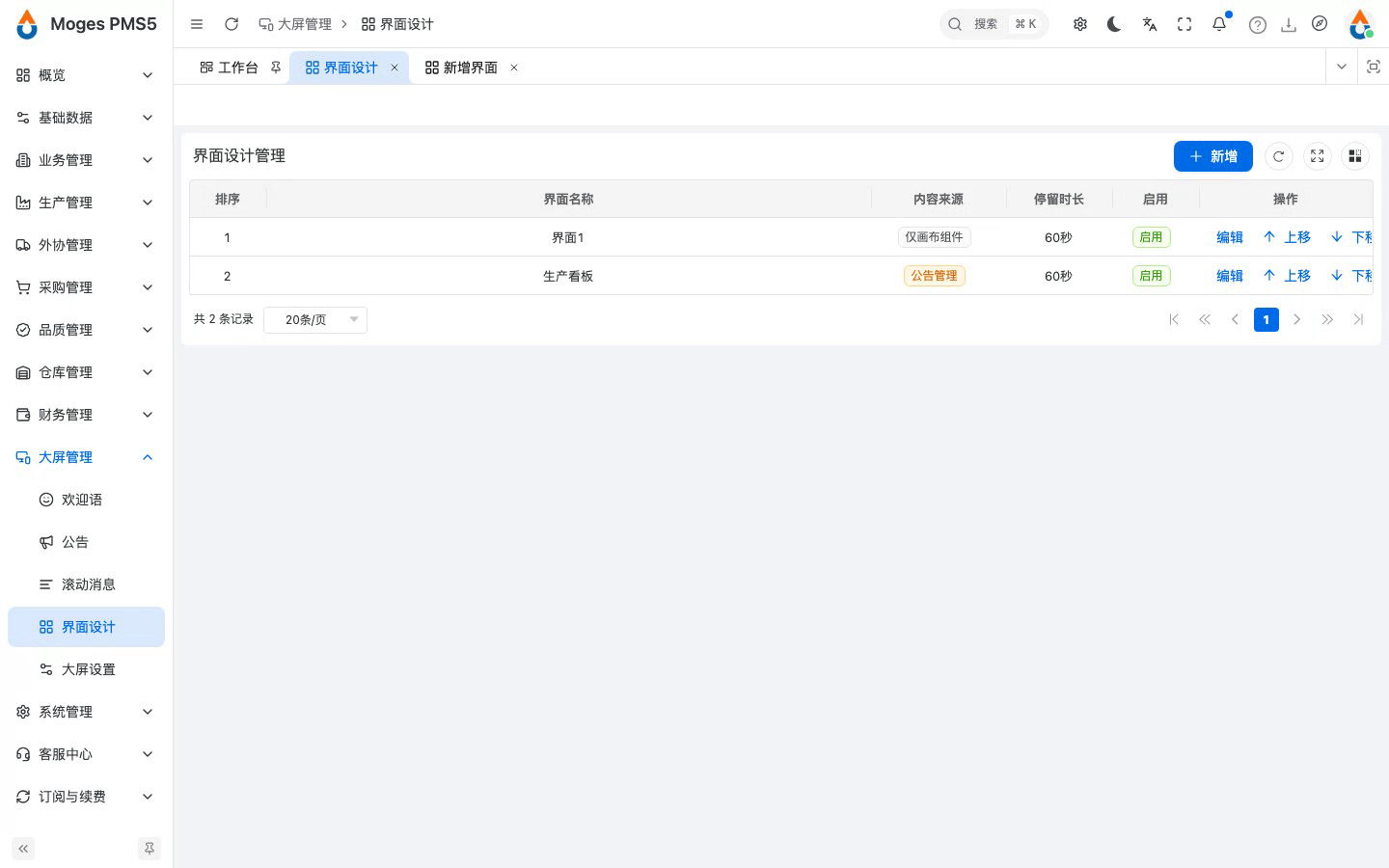1389x868 pixels.
Task: Click the refresh icon in the top bar
Action: pyautogui.click(x=231, y=24)
